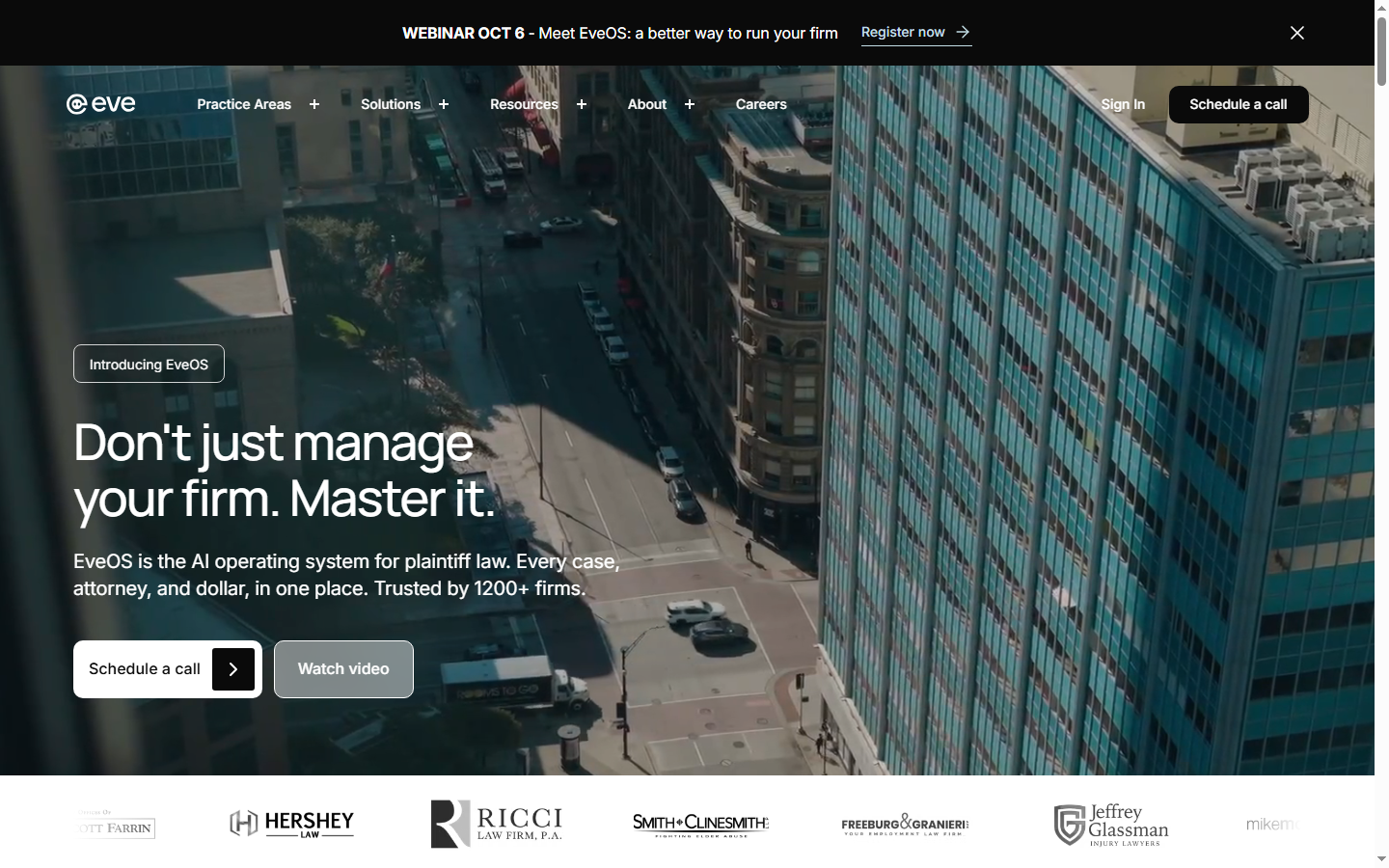Expand Resources with its plus icon
Viewport: 1389px width, 868px height.
(x=582, y=104)
